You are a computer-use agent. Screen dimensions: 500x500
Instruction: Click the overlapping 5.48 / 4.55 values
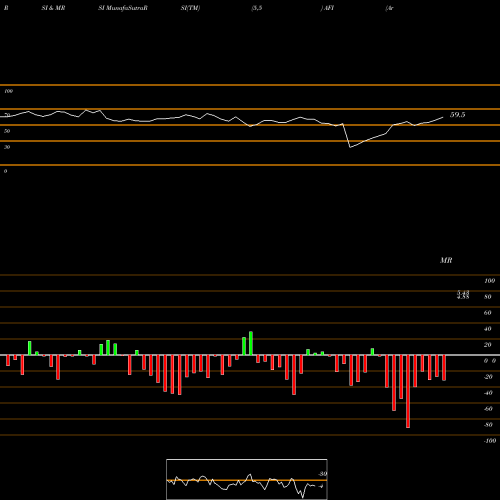(463, 295)
